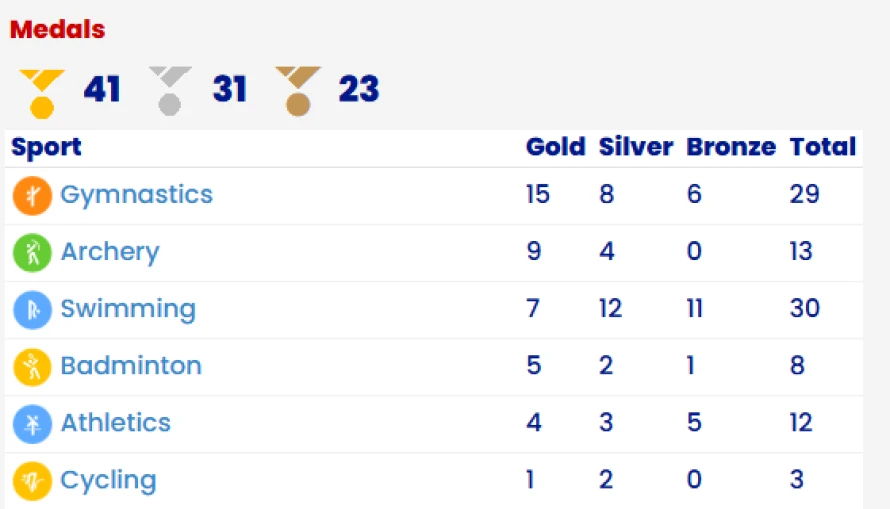Screen dimensions: 890x509
Task: Open the Athletics link
Action: tap(116, 423)
